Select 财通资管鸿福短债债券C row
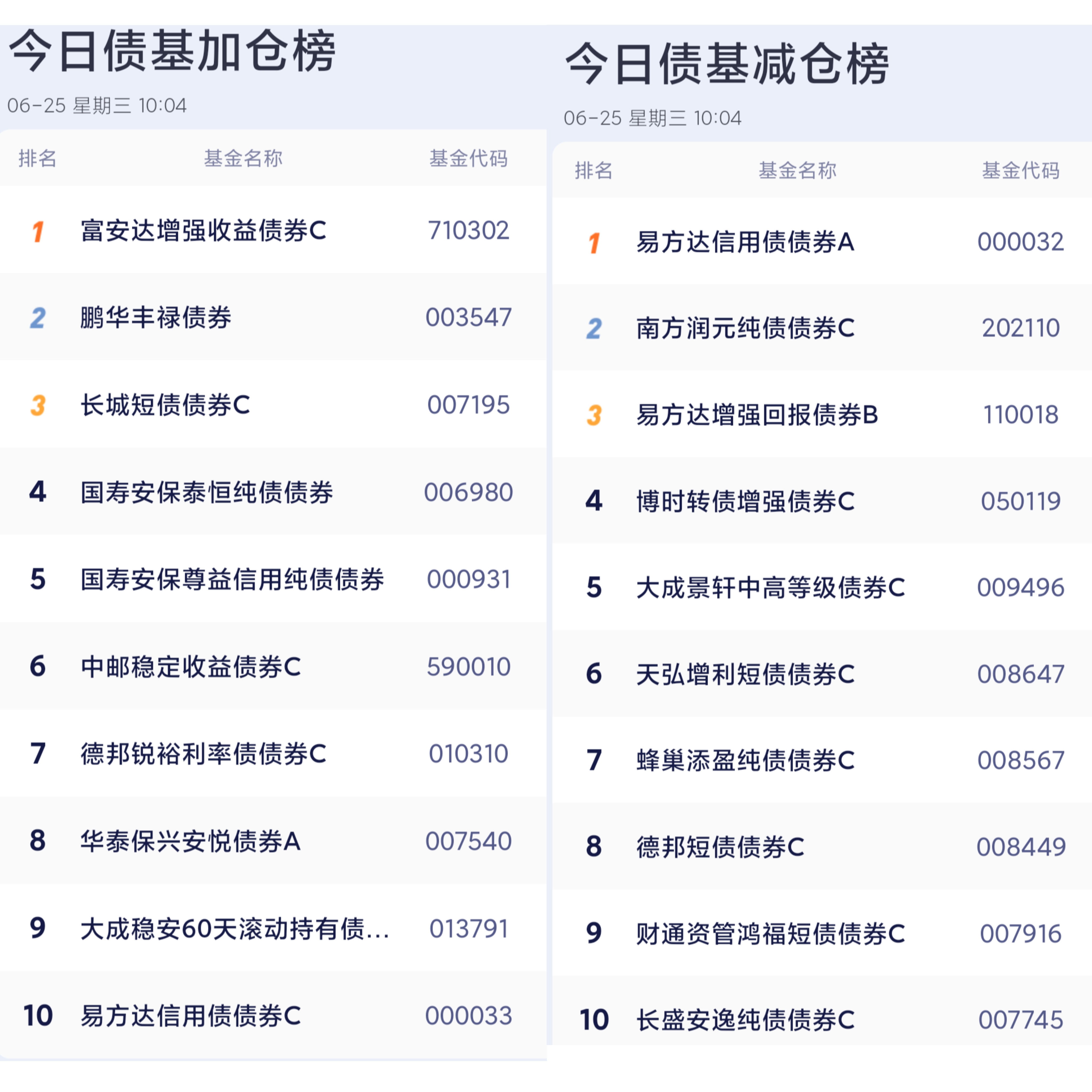 (x=770, y=934)
